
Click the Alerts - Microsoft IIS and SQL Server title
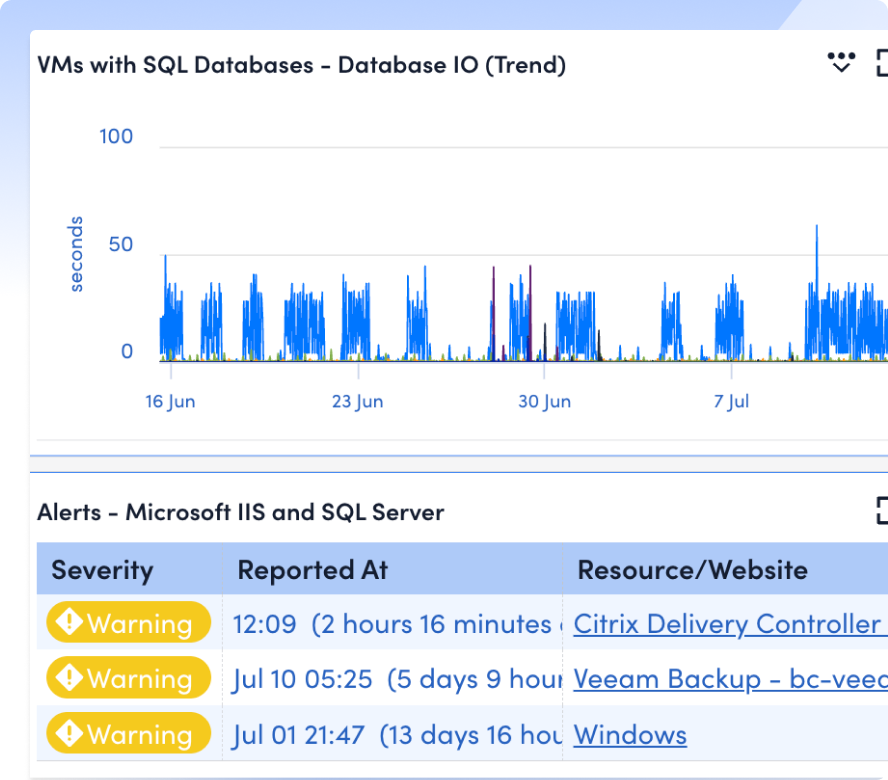coord(241,512)
